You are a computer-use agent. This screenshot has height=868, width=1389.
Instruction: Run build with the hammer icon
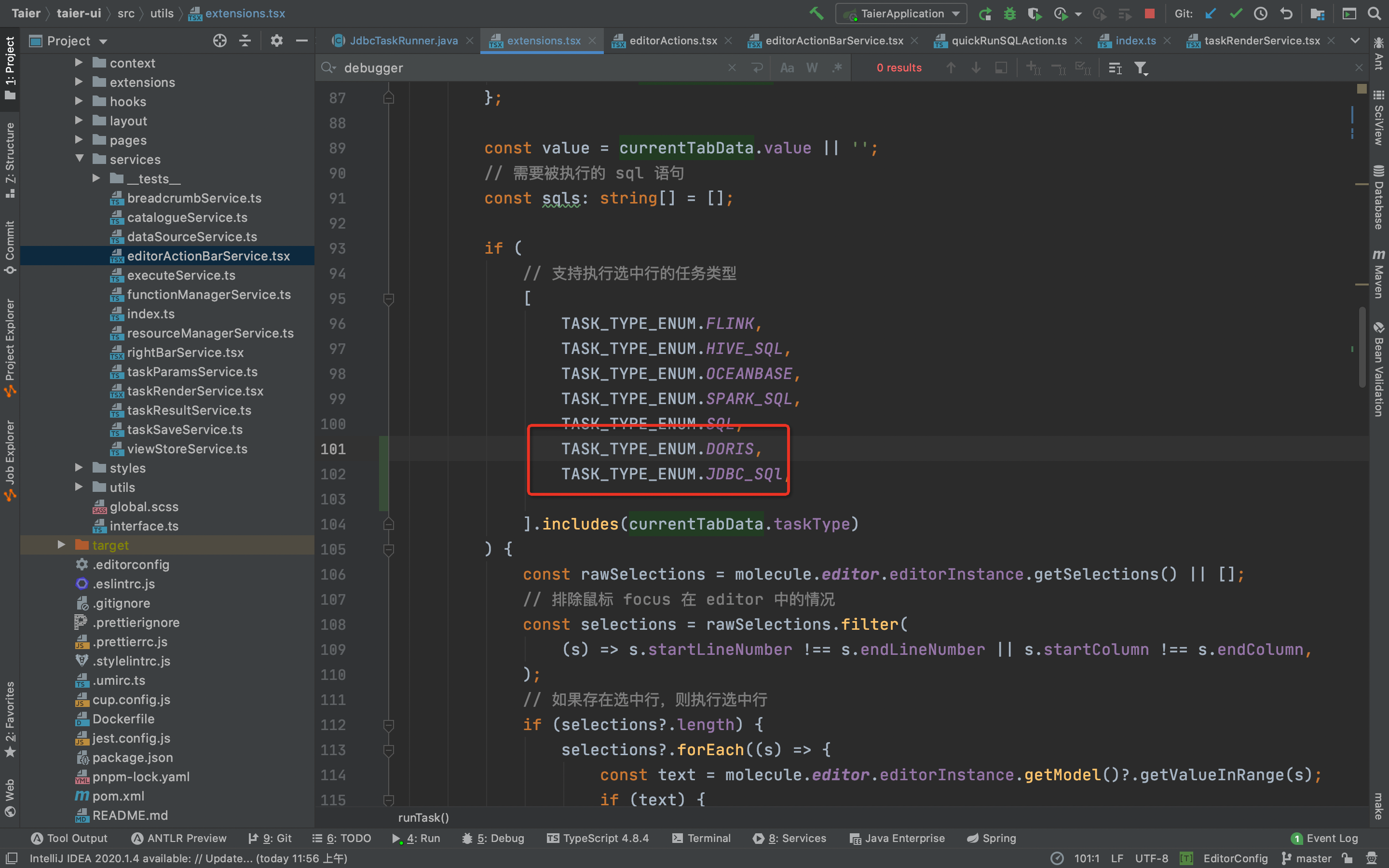tap(817, 13)
